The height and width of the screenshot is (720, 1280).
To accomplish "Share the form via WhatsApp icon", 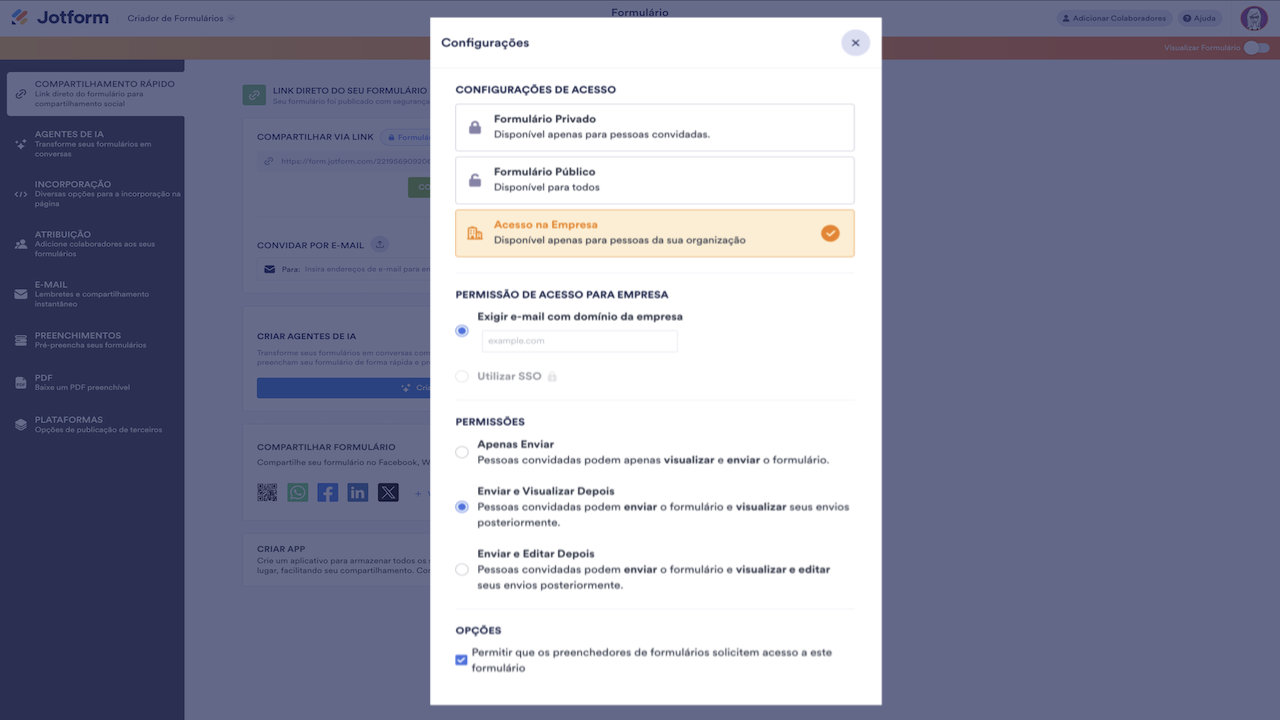I will [298, 492].
